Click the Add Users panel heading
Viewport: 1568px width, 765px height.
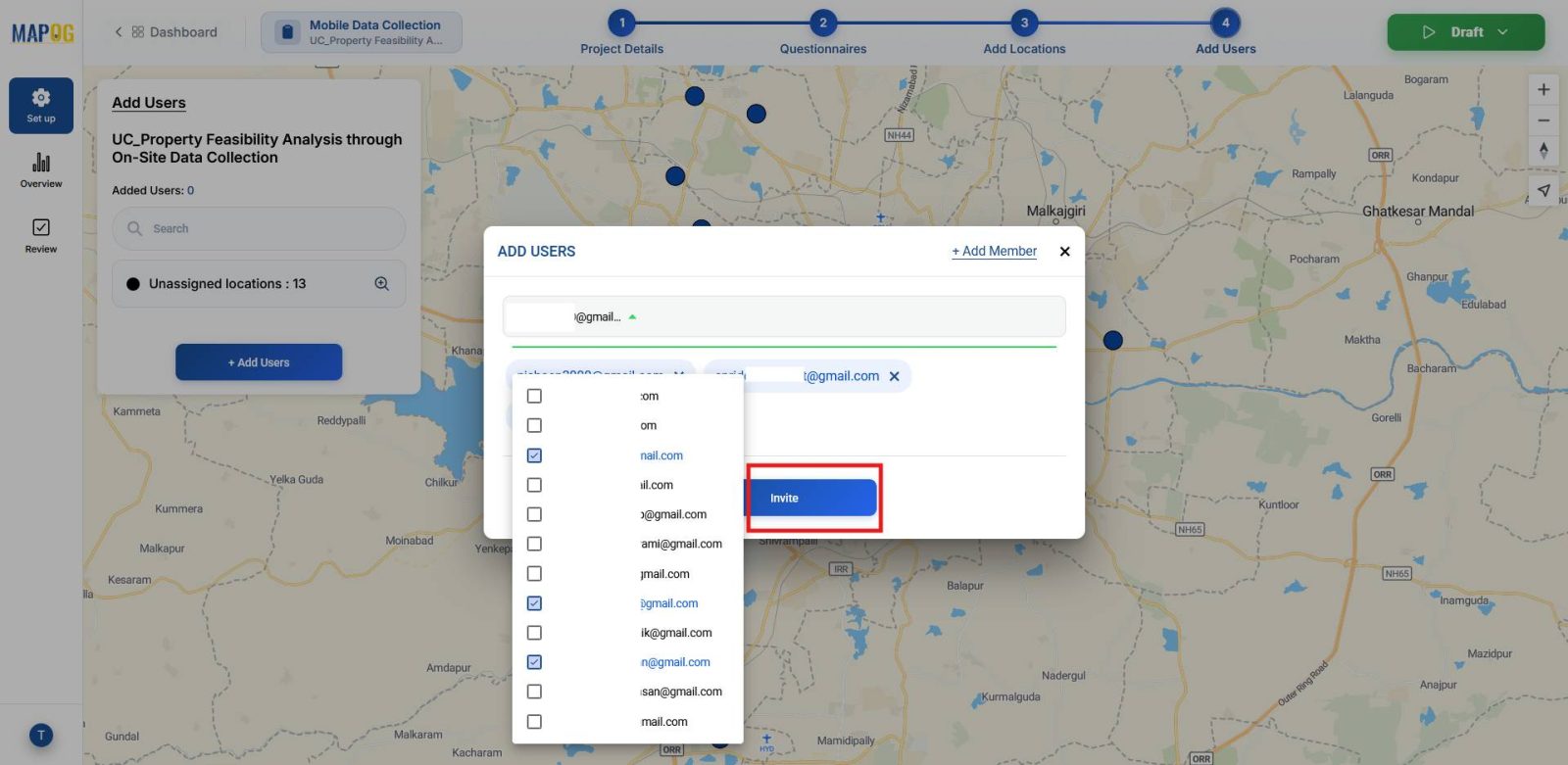tap(149, 103)
